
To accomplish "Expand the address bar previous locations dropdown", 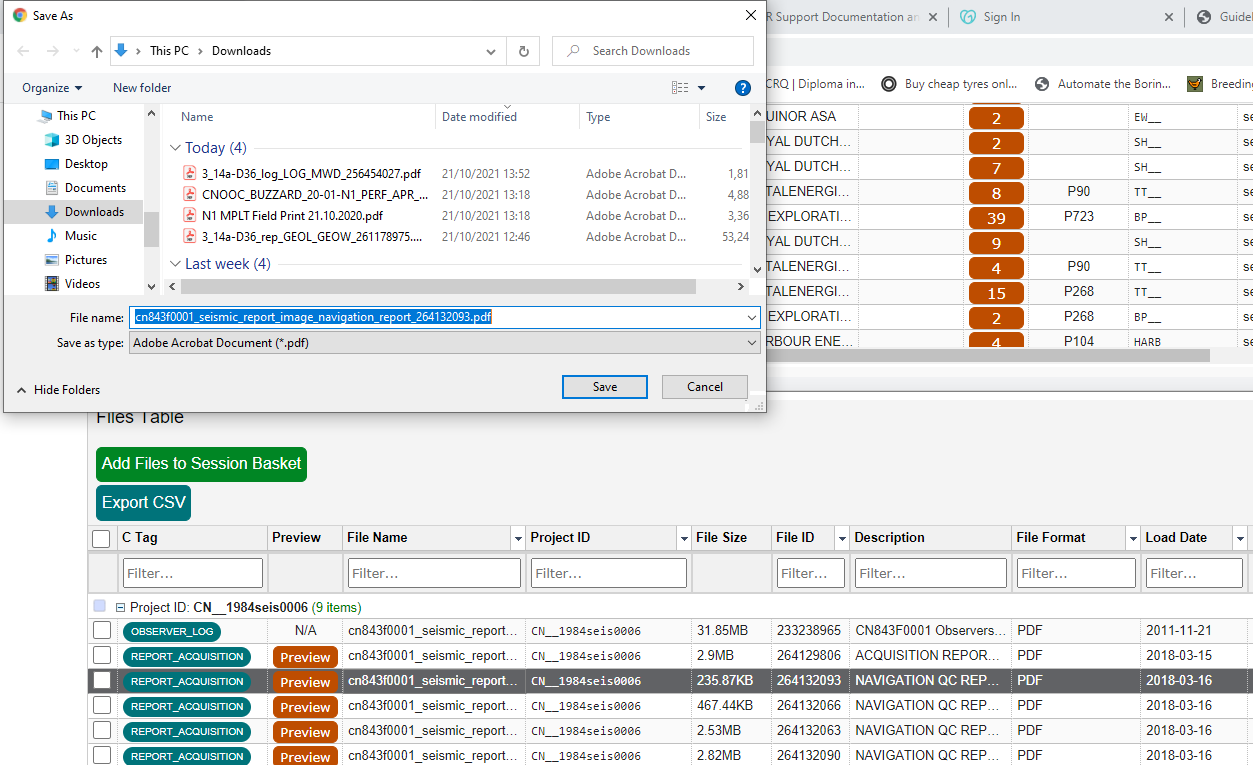I will point(491,51).
